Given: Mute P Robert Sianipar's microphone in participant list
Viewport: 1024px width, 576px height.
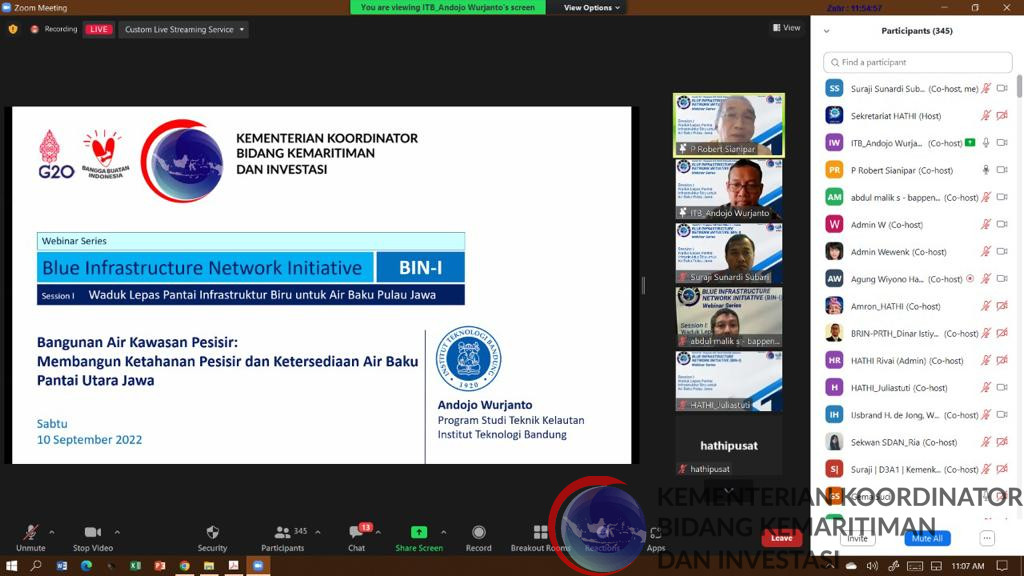Looking at the screenshot, I should tap(986, 170).
